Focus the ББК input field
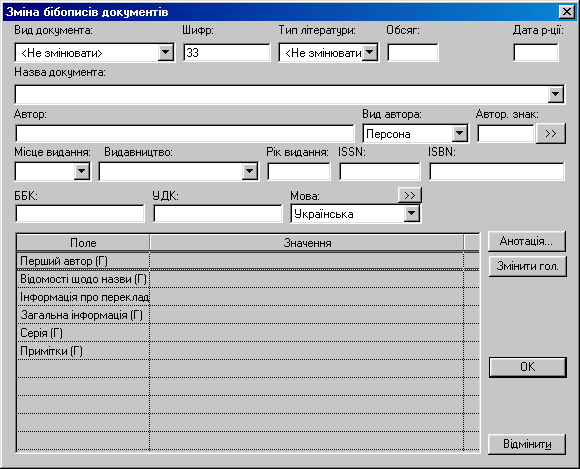This screenshot has width=580, height=469. (80, 214)
